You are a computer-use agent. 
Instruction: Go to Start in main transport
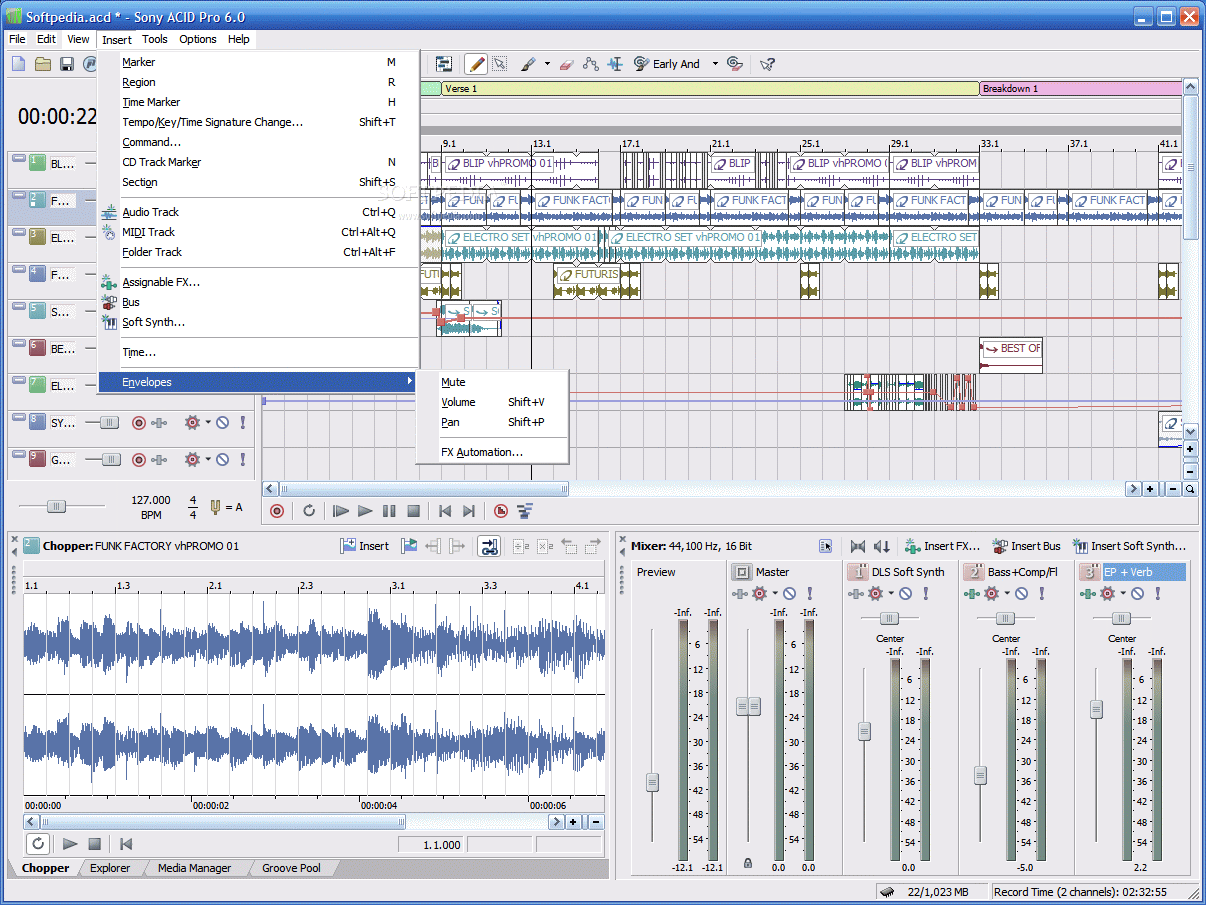click(445, 511)
